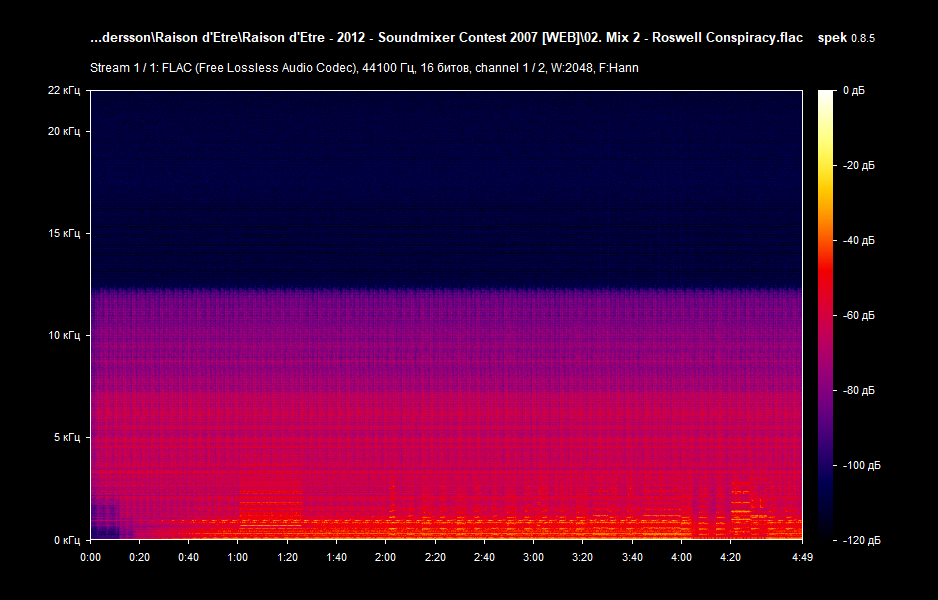Click the 3:40 time axis label

tap(632, 558)
